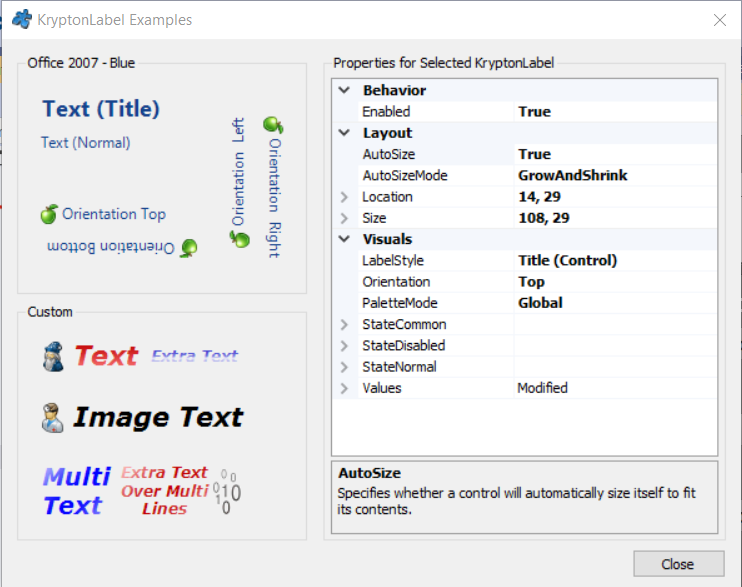This screenshot has width=742, height=587.
Task: Collapse the Visuals category
Action: click(x=344, y=239)
